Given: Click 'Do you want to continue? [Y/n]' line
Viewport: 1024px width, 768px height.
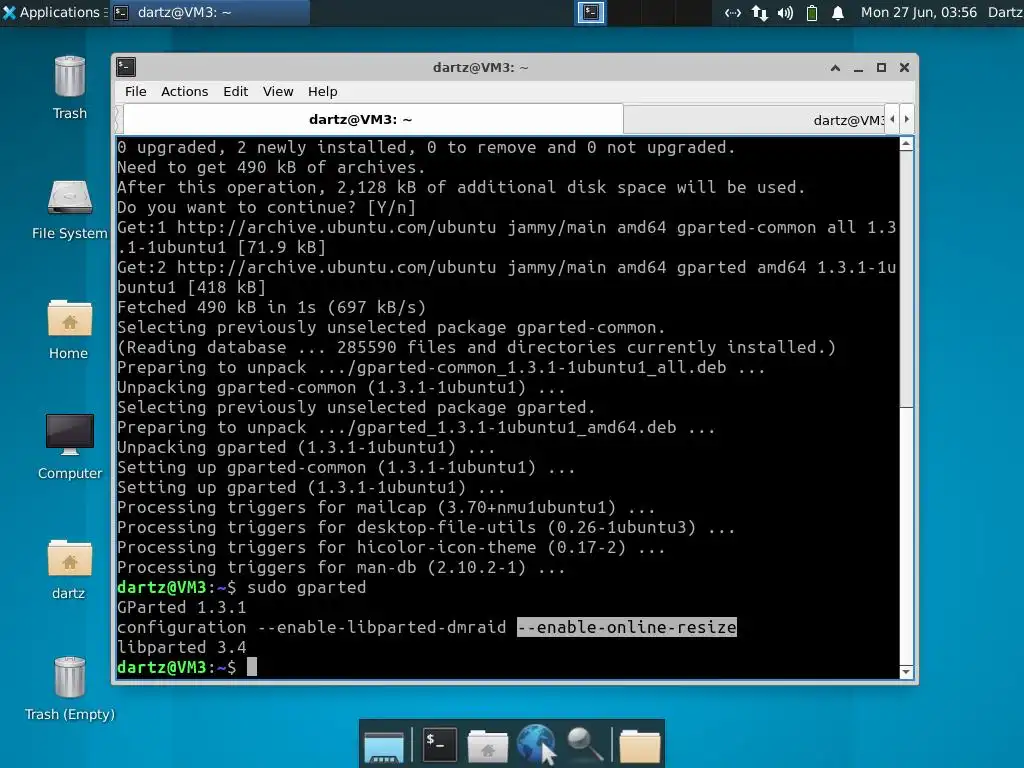Looking at the screenshot, I should 266,208.
